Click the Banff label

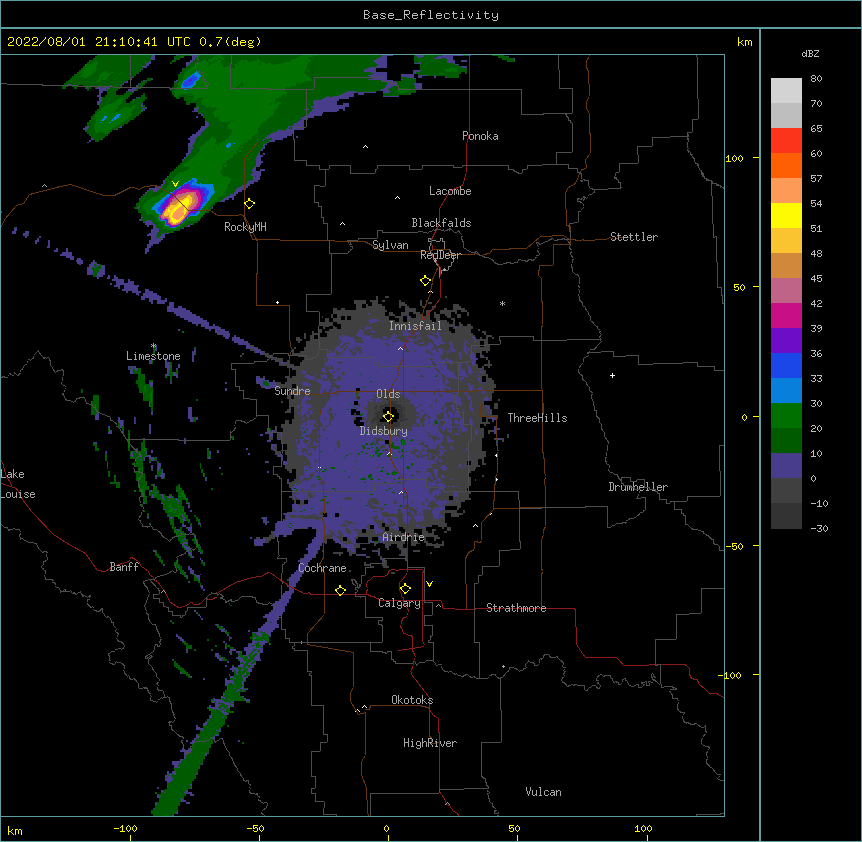(124, 567)
